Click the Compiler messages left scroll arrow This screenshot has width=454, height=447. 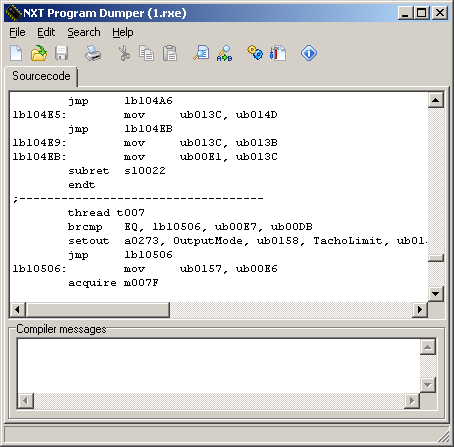pyautogui.click(x=26, y=400)
